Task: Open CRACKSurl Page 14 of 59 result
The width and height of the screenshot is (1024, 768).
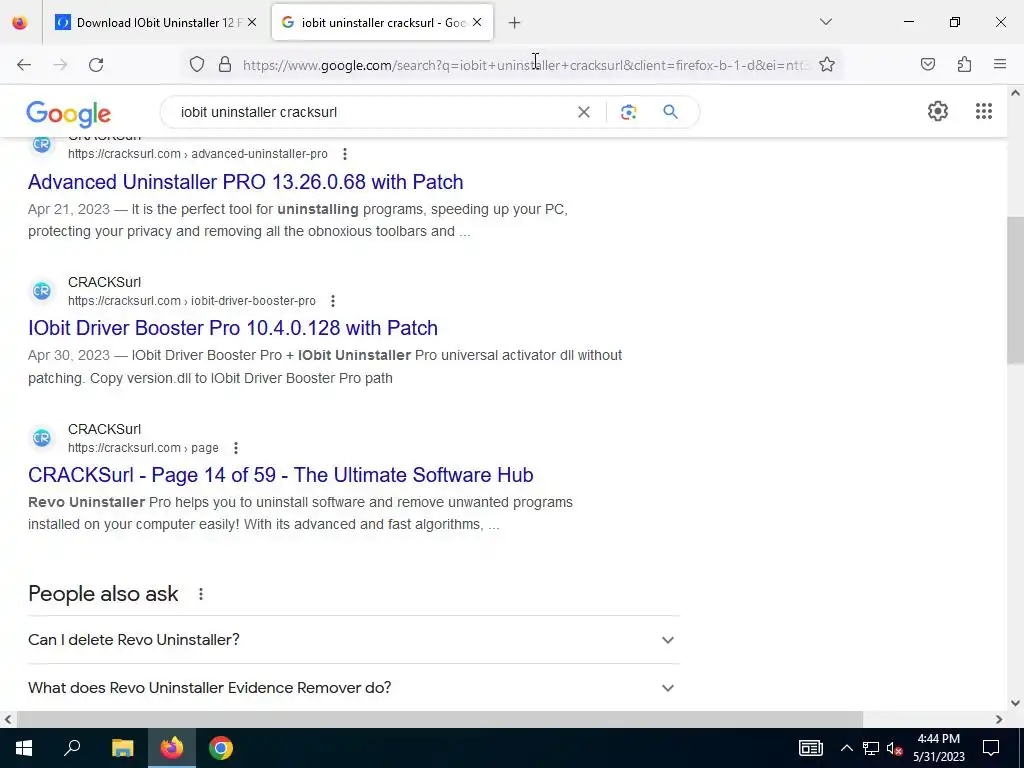Action: point(281,475)
